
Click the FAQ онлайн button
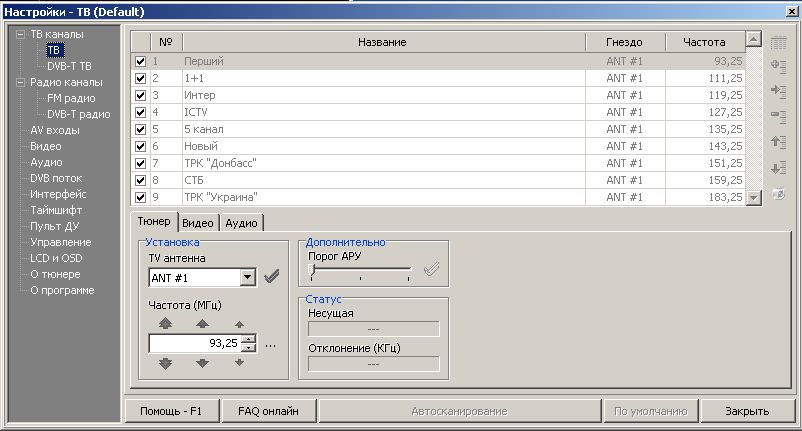267,411
